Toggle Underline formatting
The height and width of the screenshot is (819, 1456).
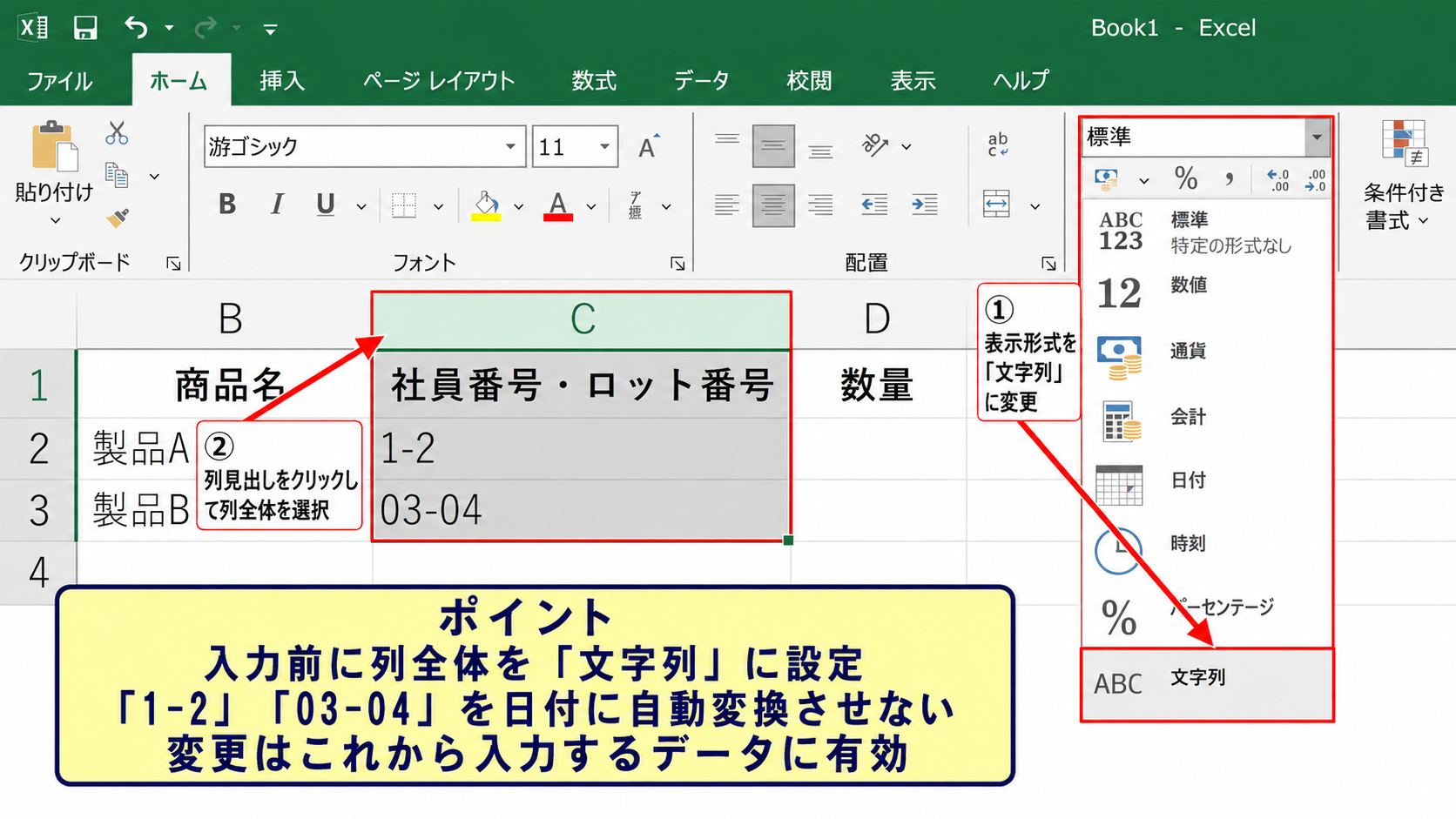(x=326, y=204)
